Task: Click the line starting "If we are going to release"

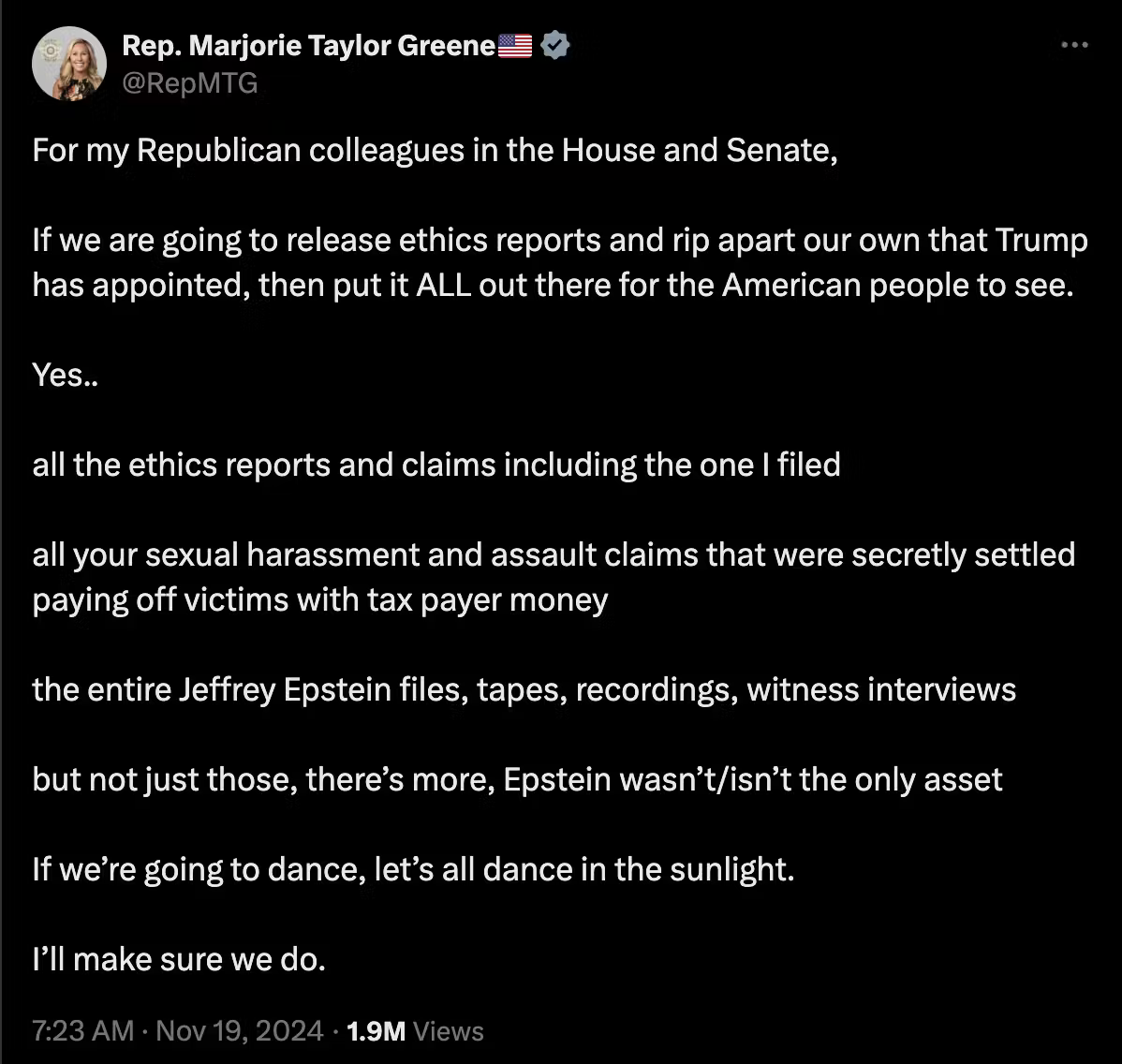Action: point(559,241)
